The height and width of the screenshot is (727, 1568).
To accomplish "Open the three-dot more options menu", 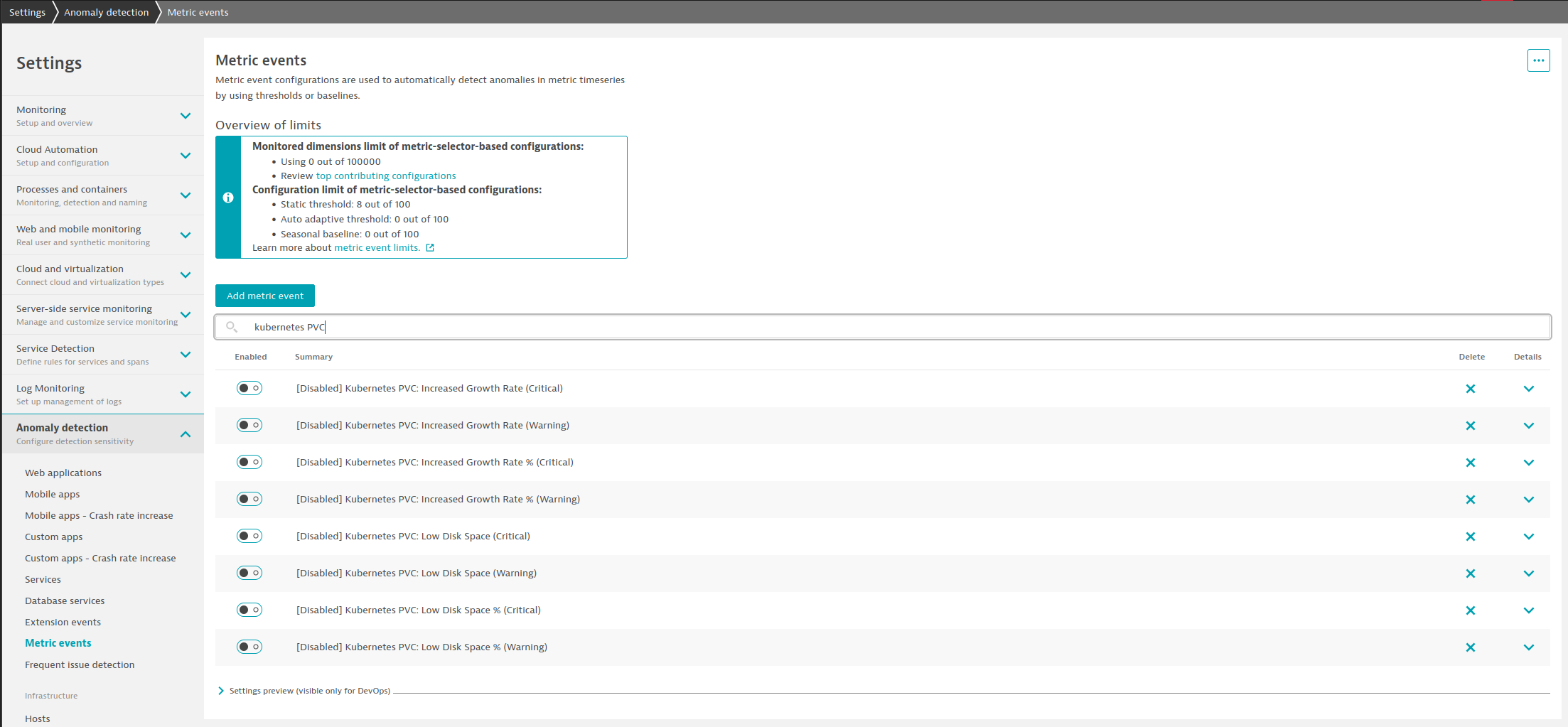I will pos(1538,60).
